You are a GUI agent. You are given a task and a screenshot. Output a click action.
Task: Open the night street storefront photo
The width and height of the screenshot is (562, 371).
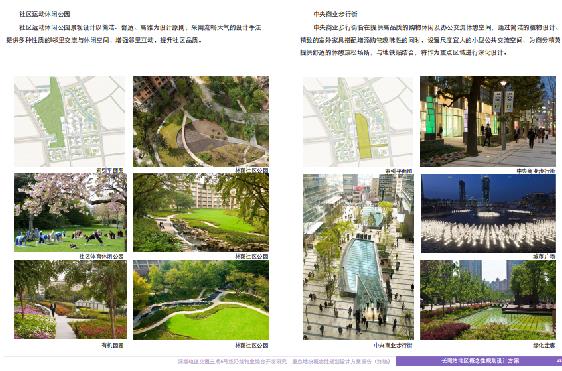pos(488,121)
